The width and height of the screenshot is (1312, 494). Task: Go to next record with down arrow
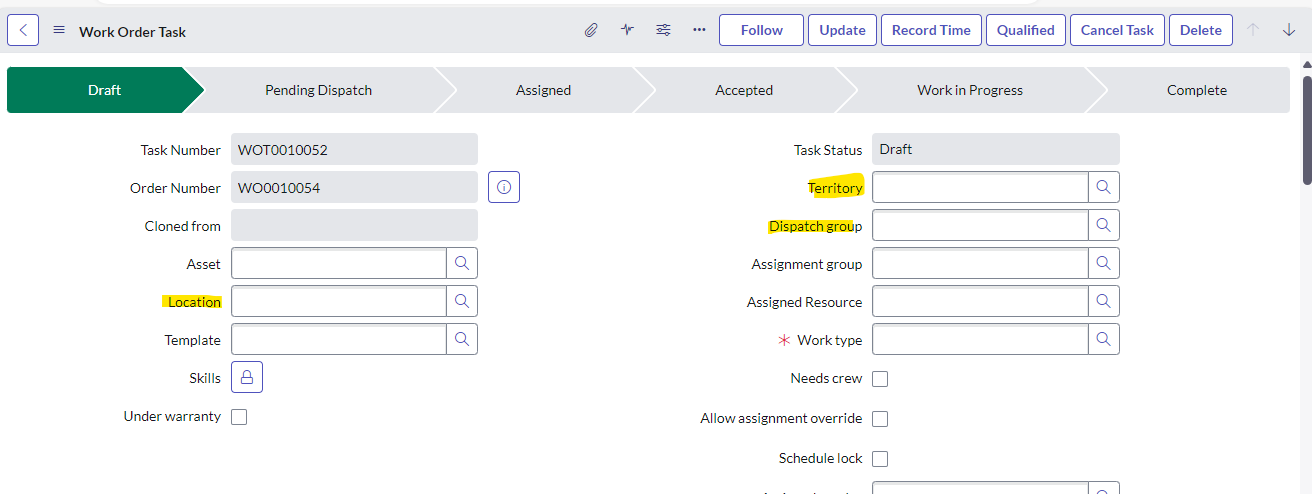coord(1289,30)
